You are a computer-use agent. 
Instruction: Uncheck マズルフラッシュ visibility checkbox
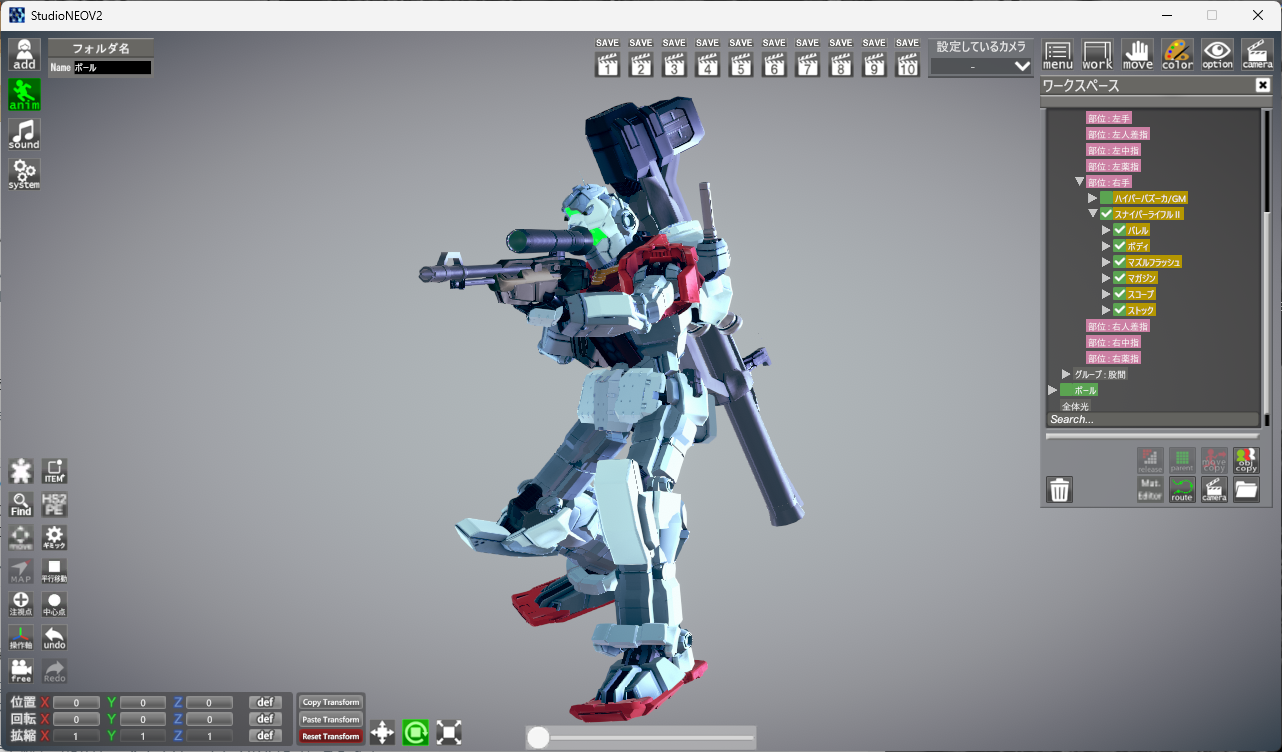point(1120,262)
